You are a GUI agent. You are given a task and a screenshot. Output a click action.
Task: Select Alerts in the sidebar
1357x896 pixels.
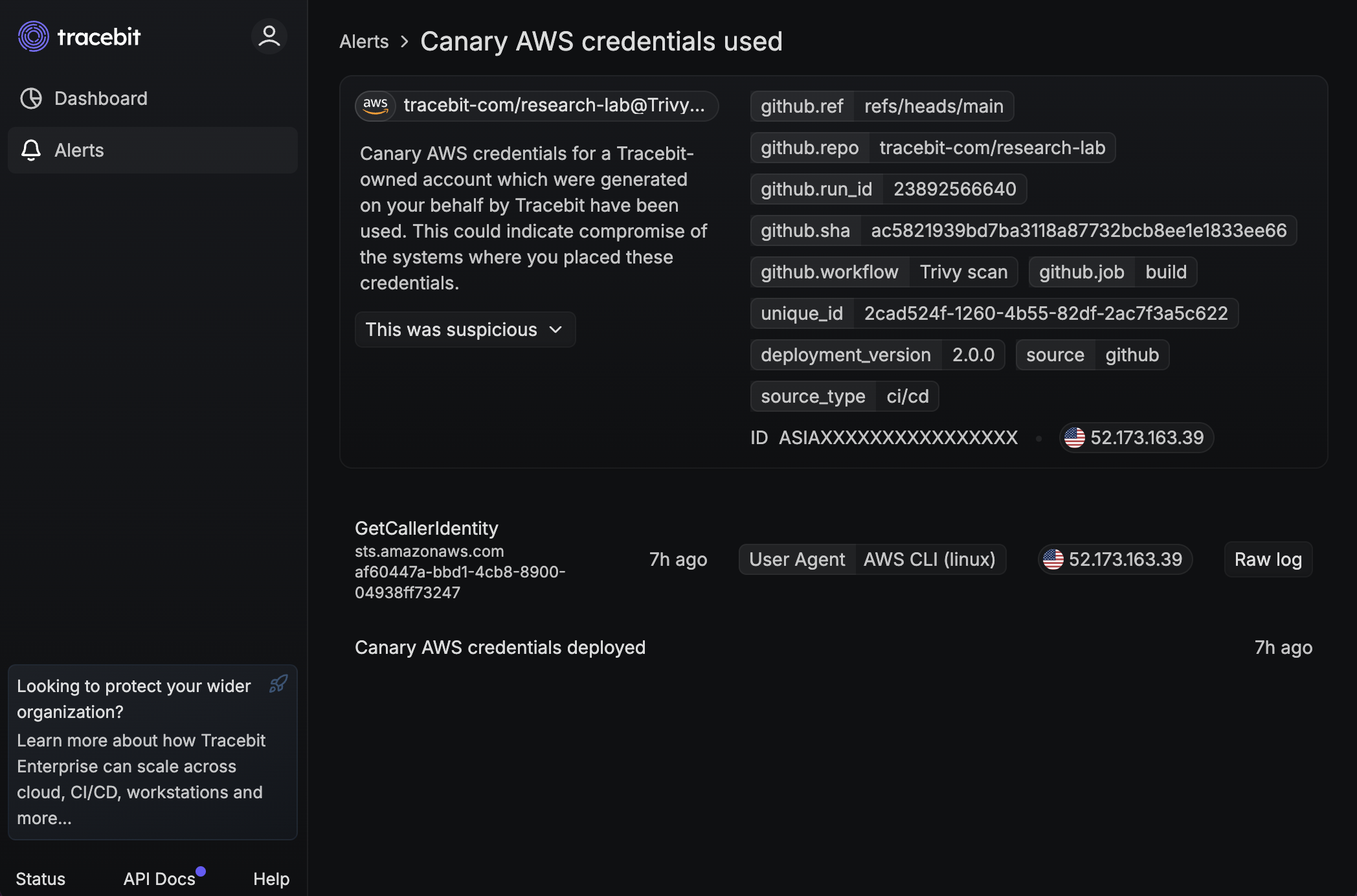point(79,150)
